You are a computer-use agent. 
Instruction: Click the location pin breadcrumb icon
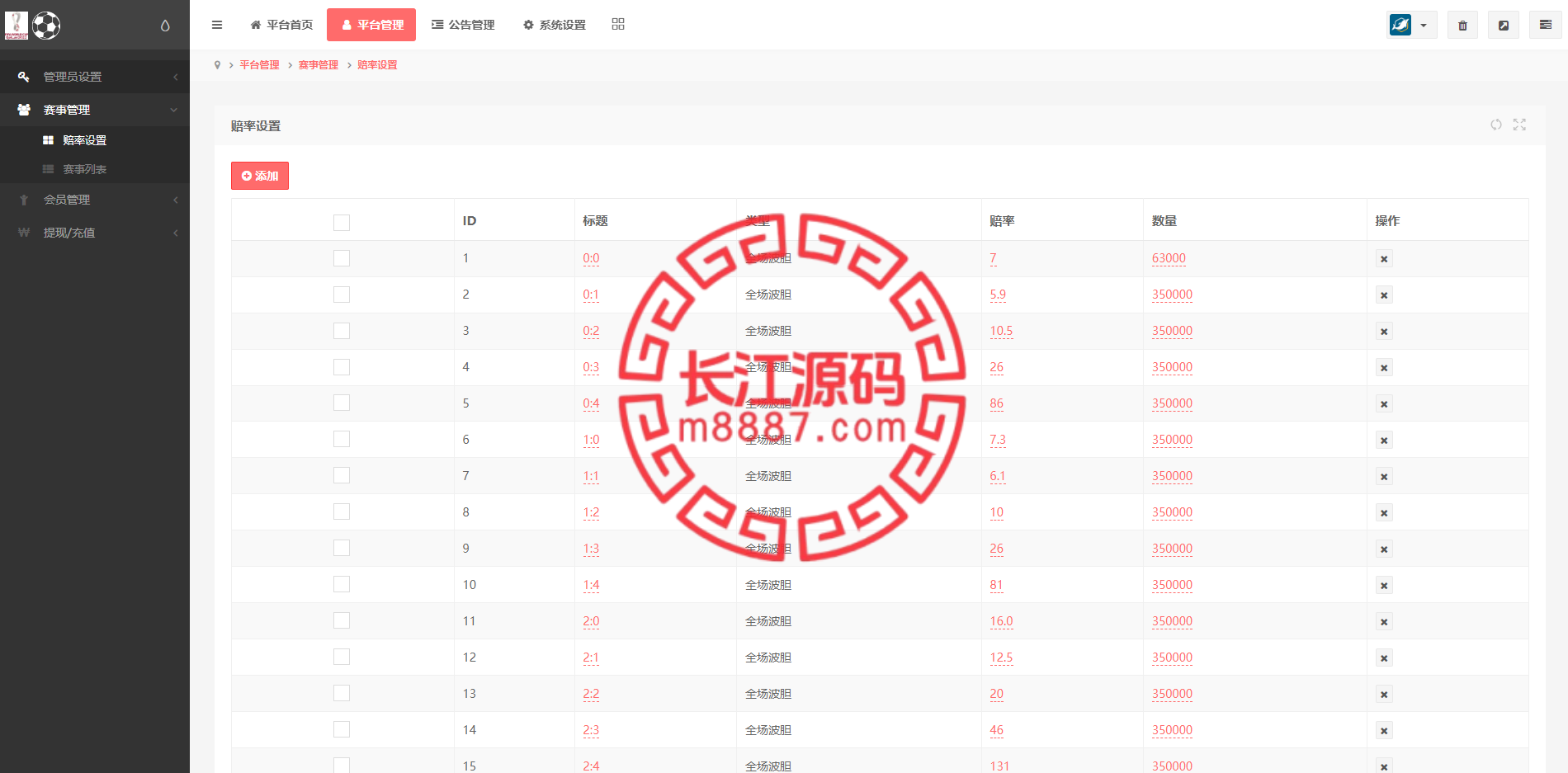point(217,65)
